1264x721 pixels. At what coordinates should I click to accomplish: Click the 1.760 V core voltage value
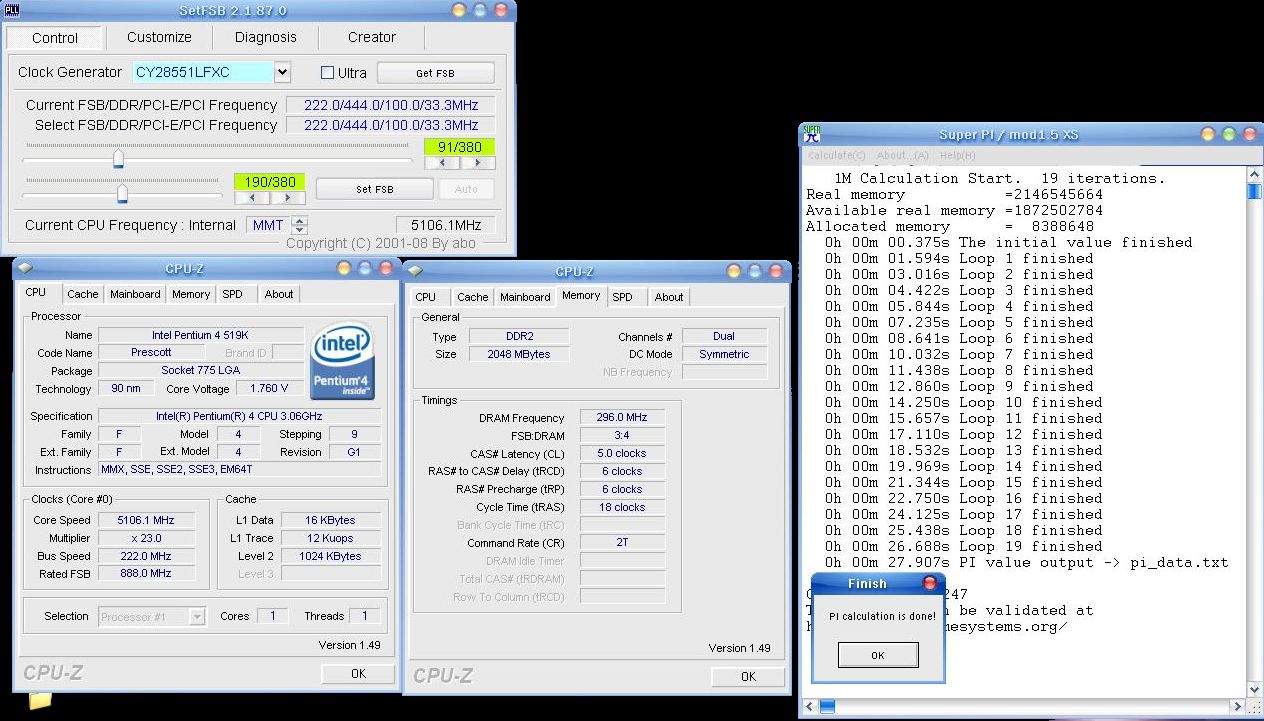(x=270, y=388)
